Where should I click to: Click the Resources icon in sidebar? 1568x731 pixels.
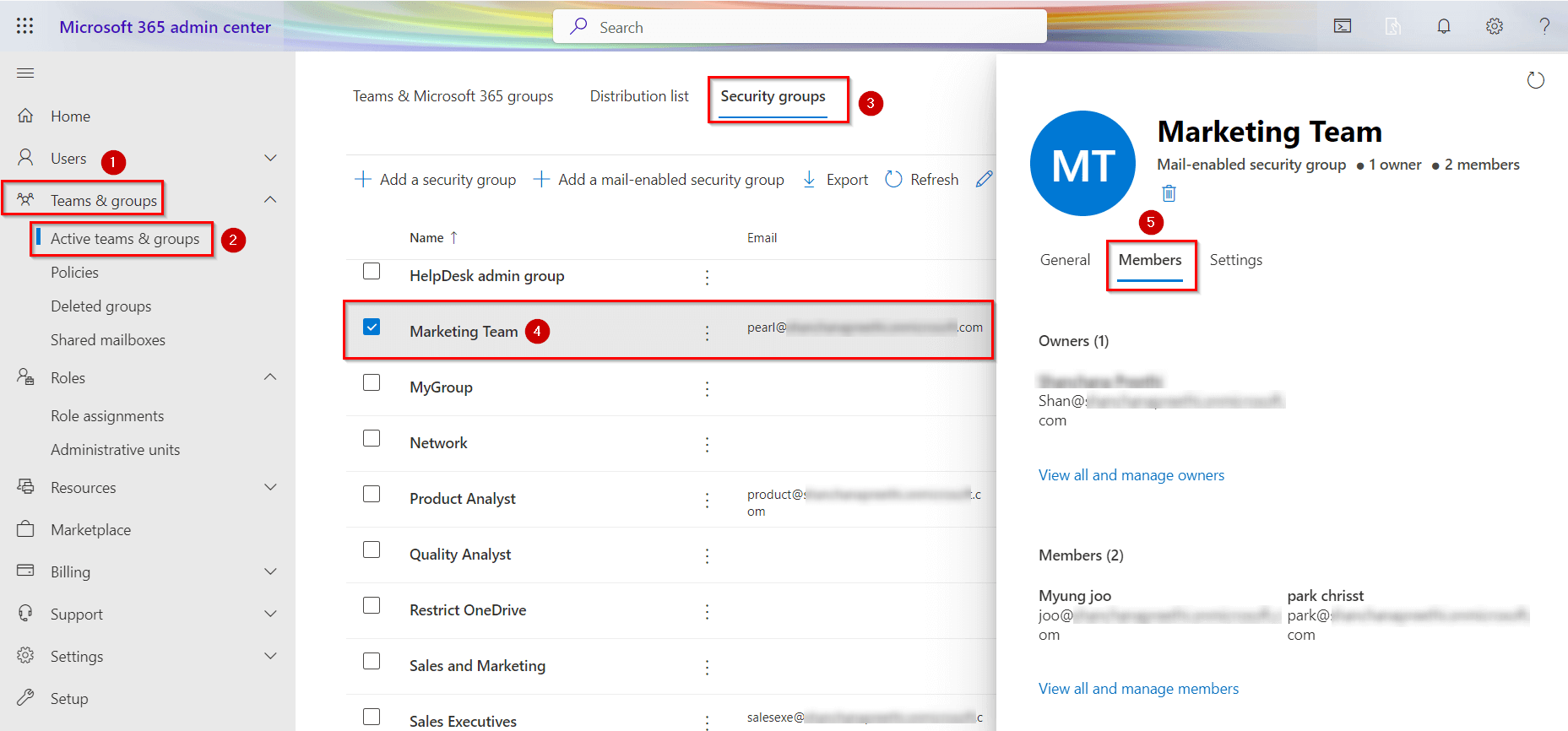[26, 487]
